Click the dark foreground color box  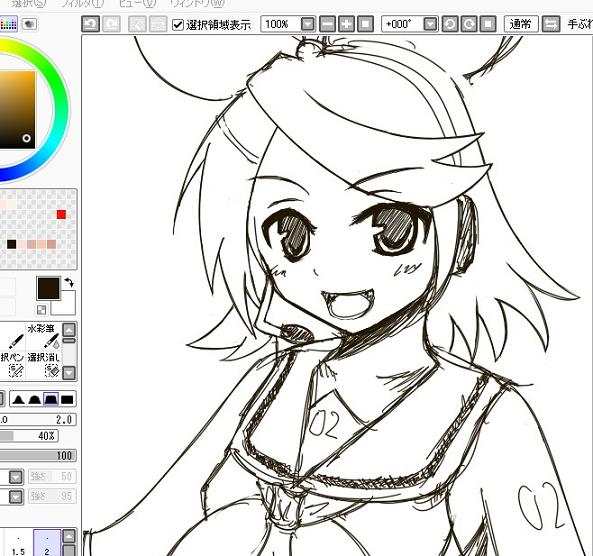(x=48, y=288)
